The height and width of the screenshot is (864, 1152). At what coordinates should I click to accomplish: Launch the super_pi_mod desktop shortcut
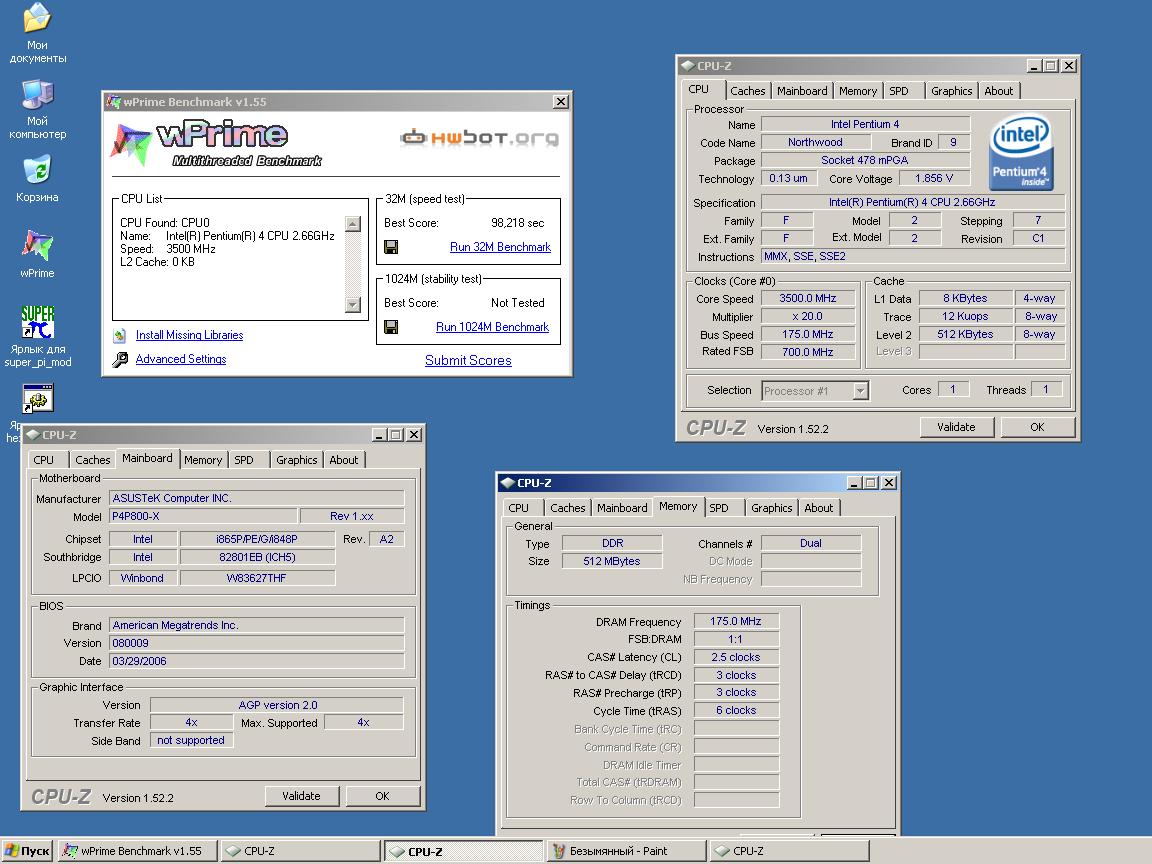coord(37,336)
